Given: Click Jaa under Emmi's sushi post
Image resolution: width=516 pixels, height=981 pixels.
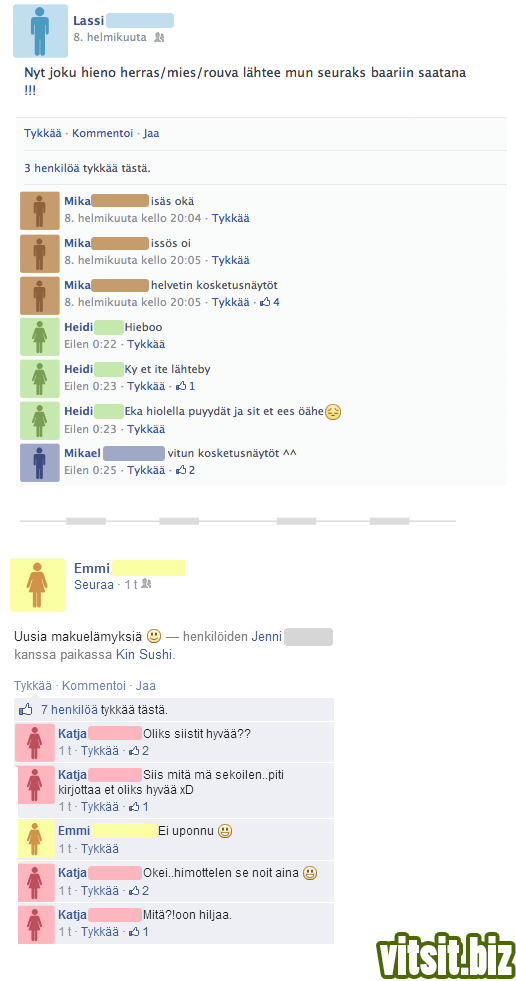Looking at the screenshot, I should point(146,686).
